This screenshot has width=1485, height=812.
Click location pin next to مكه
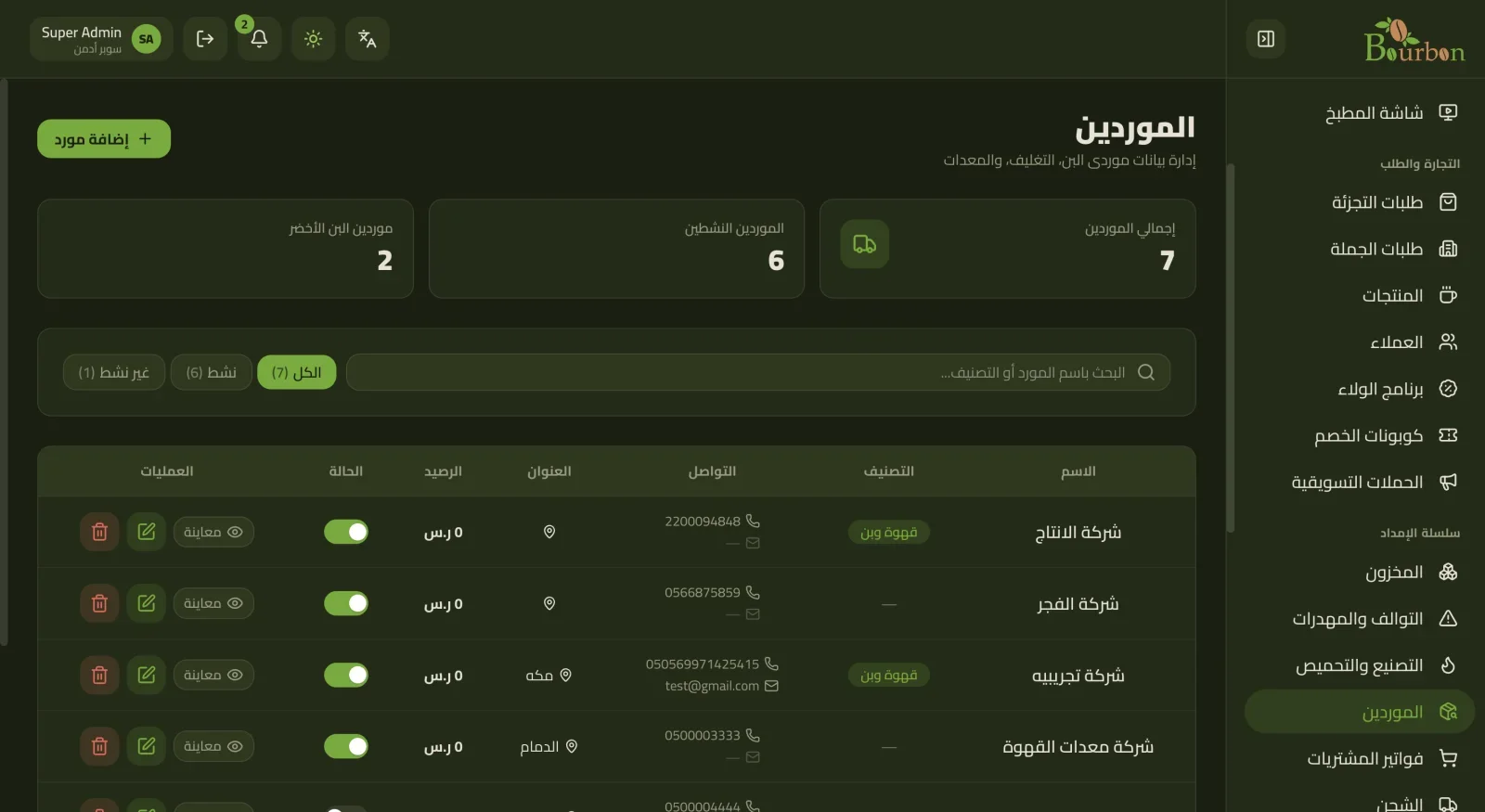[x=566, y=675]
